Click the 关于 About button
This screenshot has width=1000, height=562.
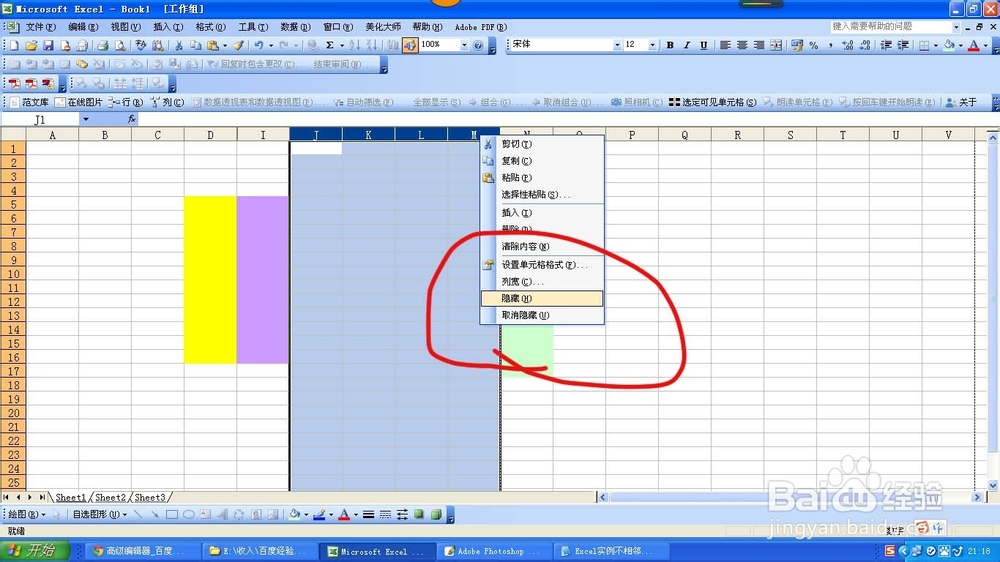pos(961,102)
